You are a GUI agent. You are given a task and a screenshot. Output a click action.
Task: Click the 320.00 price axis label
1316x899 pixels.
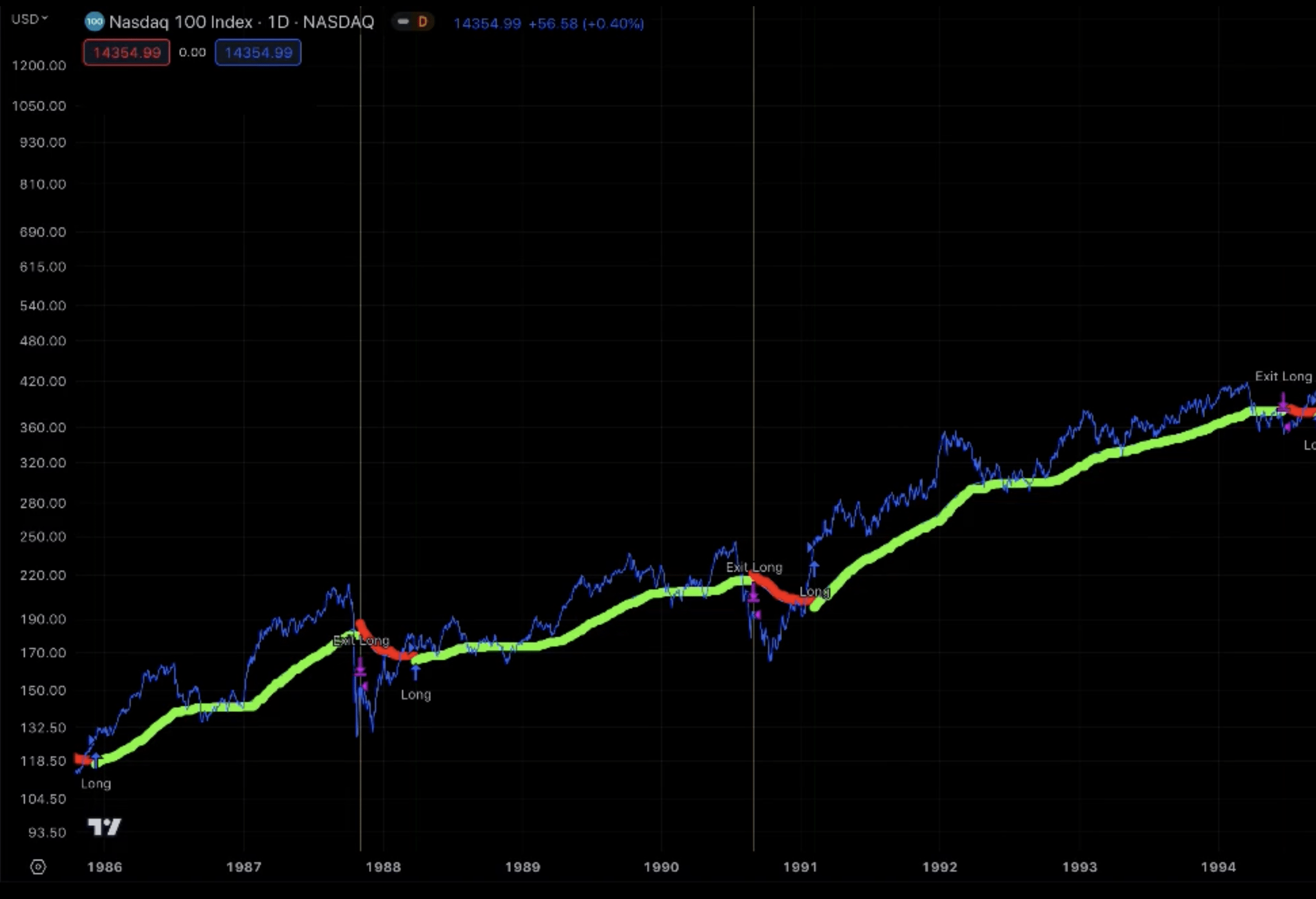coord(43,463)
